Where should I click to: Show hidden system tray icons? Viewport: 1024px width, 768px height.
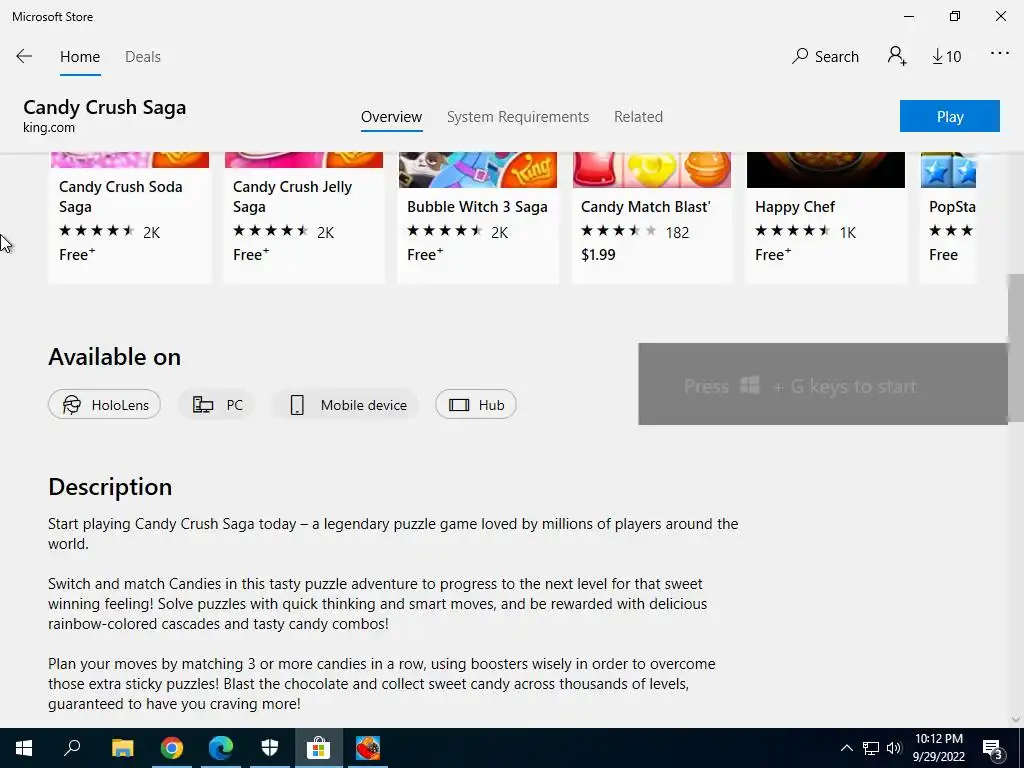click(846, 748)
